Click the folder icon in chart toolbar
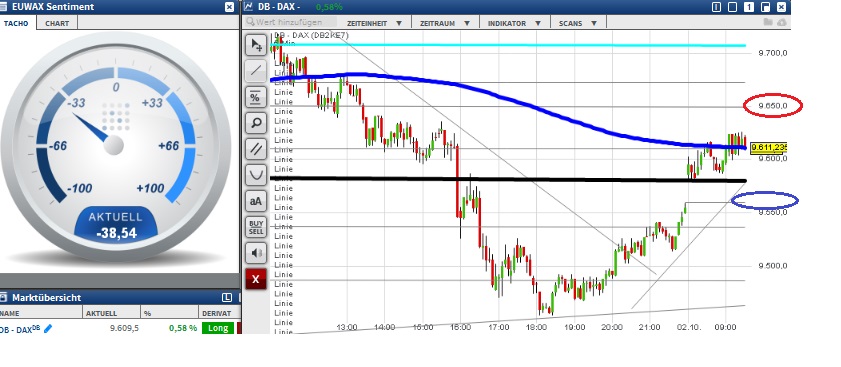Image resolution: width=841 pixels, height=367 pixels. tap(768, 23)
